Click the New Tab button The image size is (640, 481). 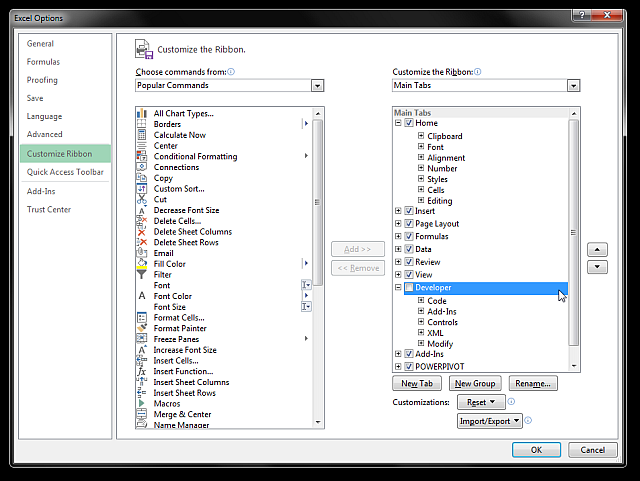(417, 383)
